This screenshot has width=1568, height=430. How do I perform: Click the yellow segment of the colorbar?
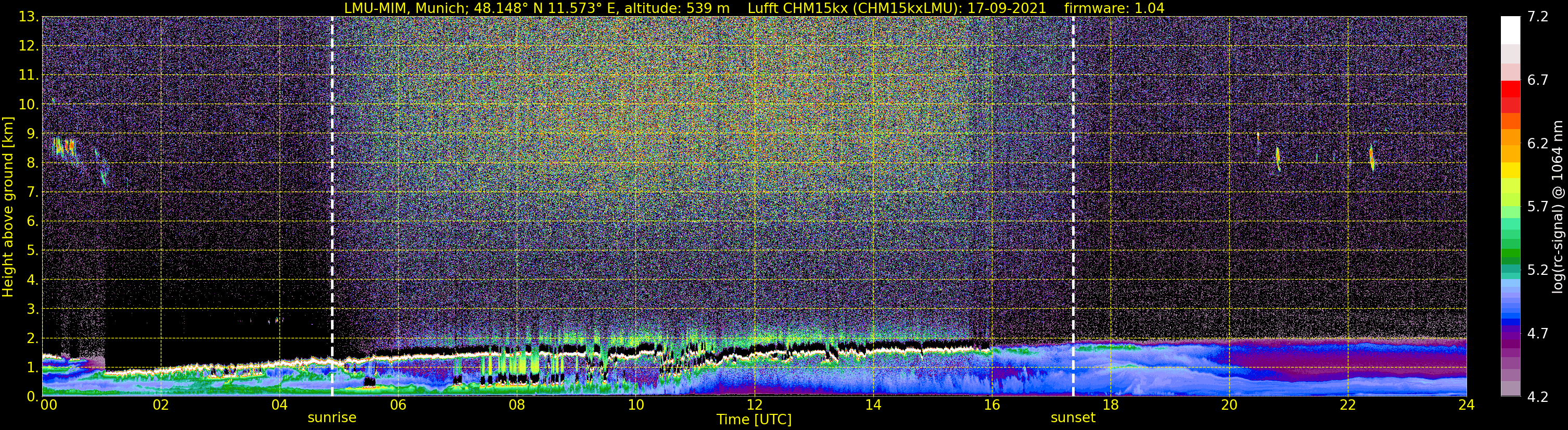[1510, 170]
